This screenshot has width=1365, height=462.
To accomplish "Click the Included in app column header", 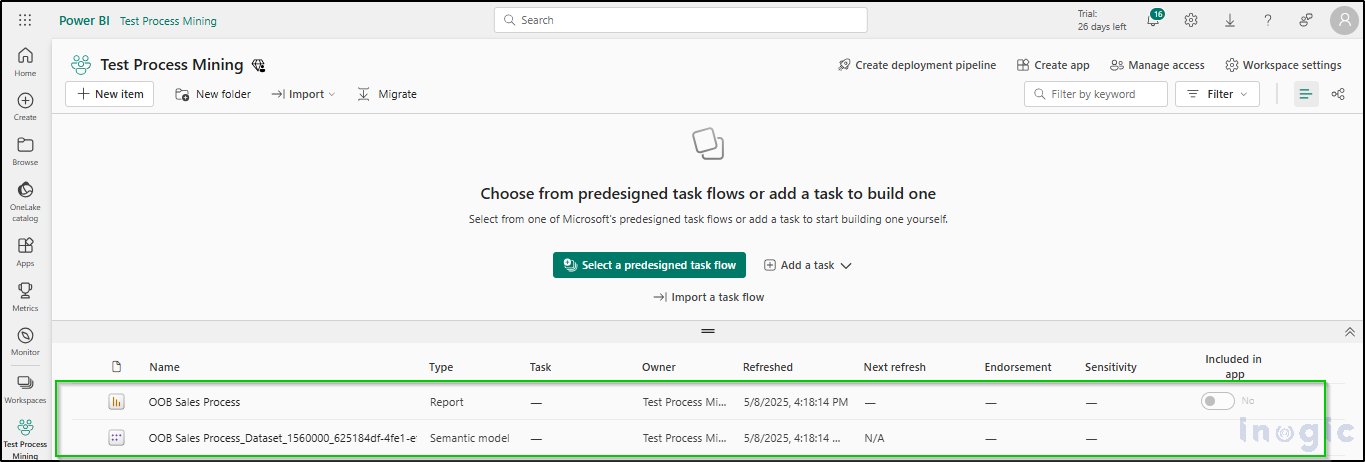I will pos(1233,367).
